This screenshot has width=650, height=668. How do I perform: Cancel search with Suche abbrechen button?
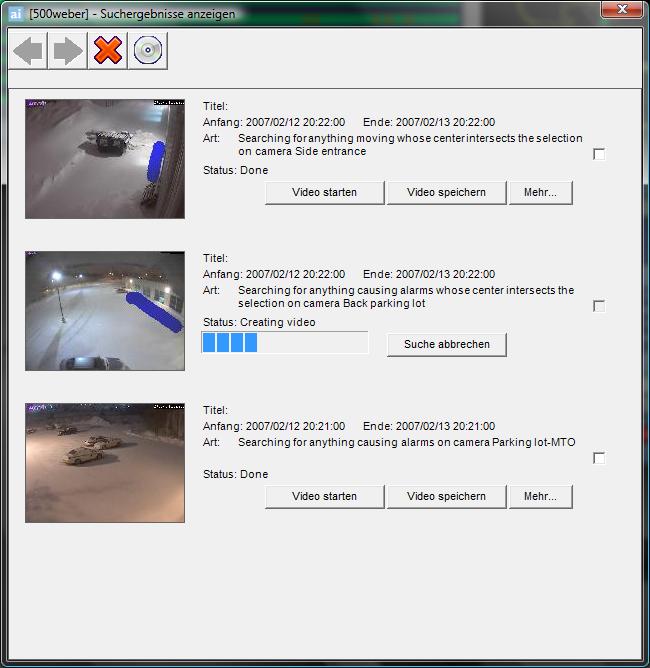[x=446, y=344]
